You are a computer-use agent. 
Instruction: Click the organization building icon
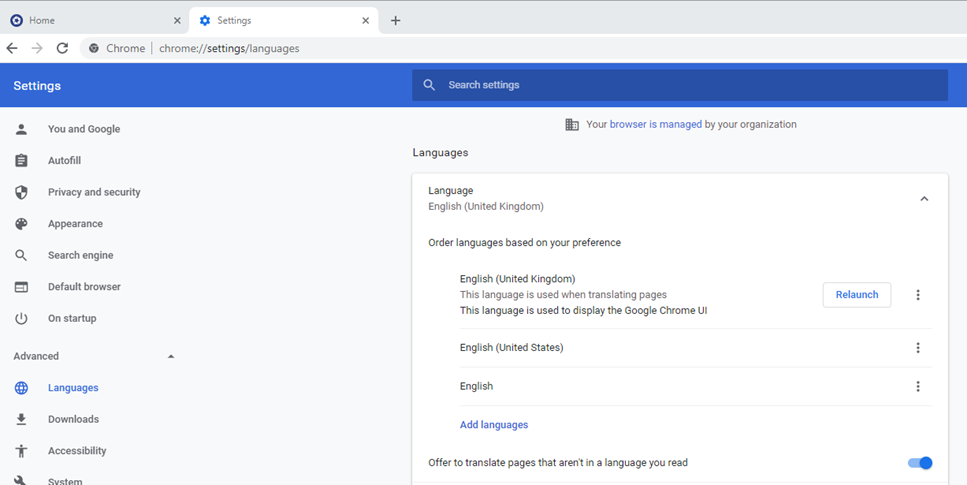(572, 125)
